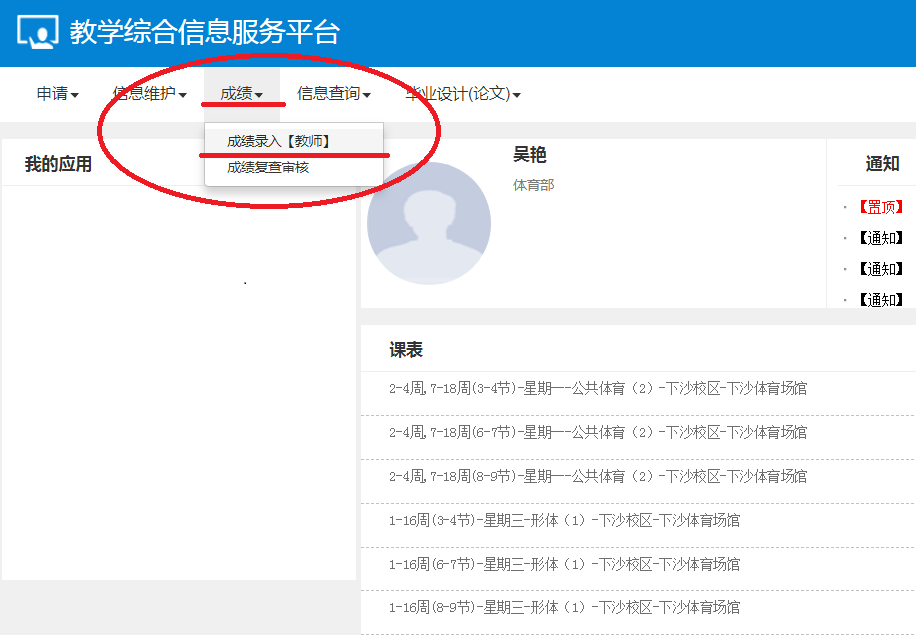Viewport: 916px width, 635px height.
Task: Click the user name 吴艳
Action: [x=530, y=155]
